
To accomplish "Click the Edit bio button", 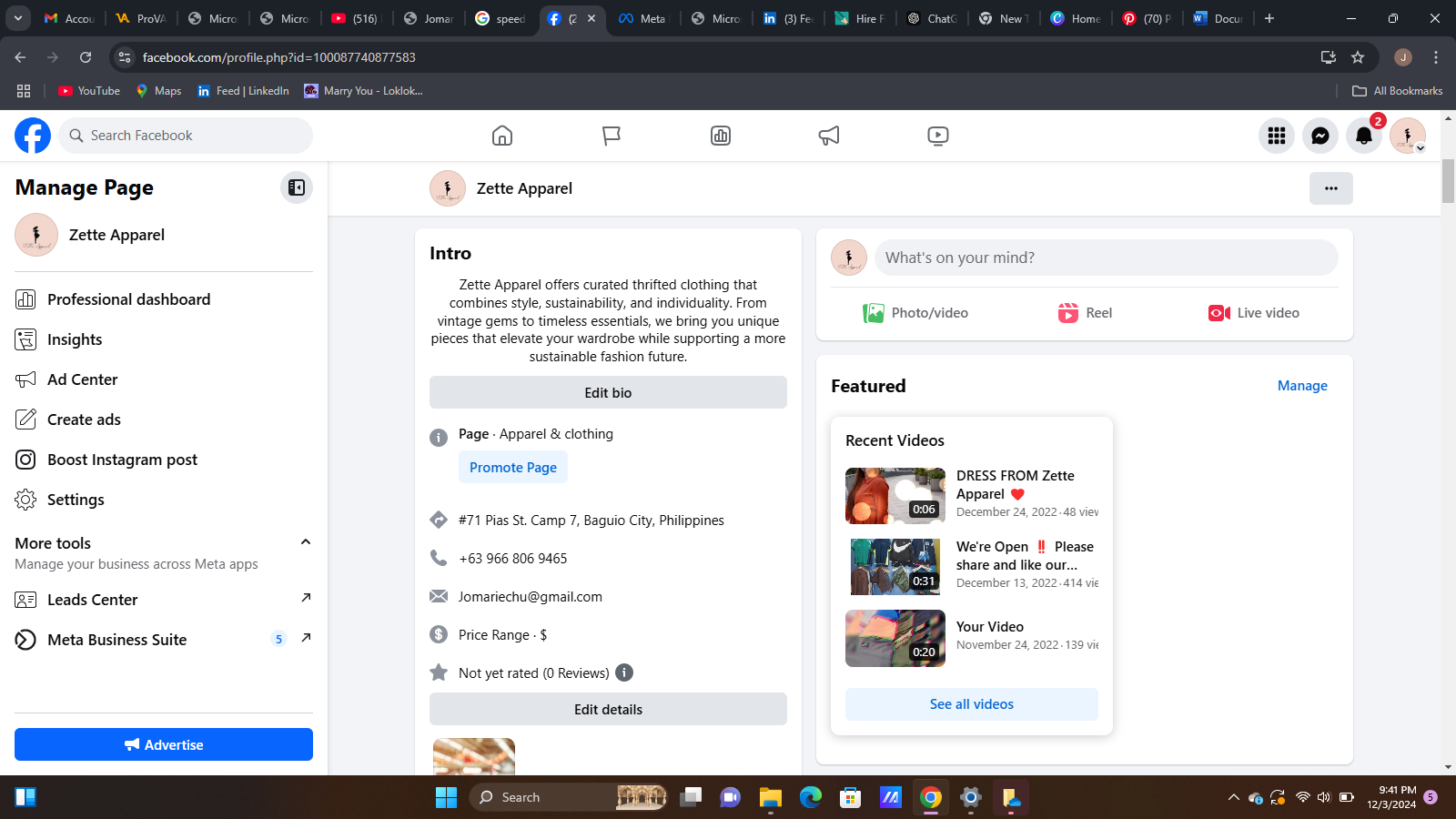I will [x=608, y=392].
